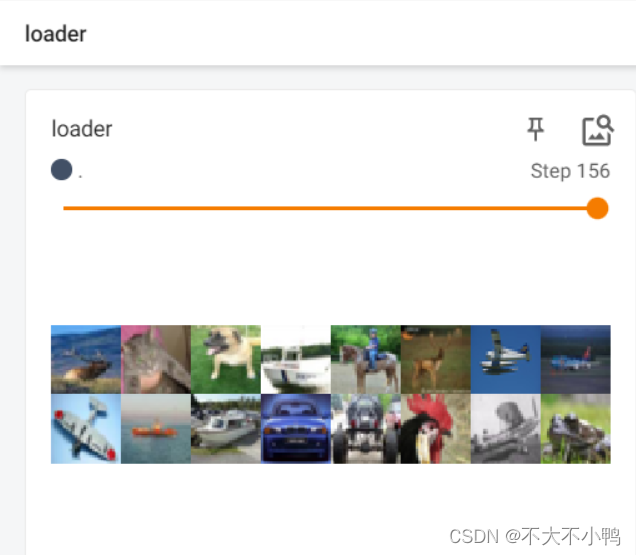Click the Step 156 label
The width and height of the screenshot is (636, 555).
[570, 171]
